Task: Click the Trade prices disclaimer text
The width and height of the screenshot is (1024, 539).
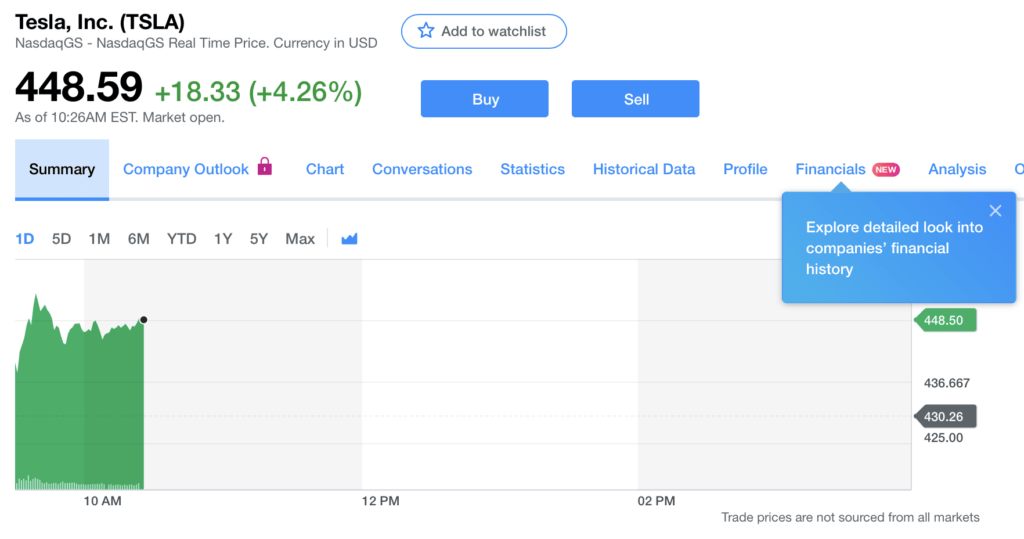Action: pyautogui.click(x=850, y=517)
